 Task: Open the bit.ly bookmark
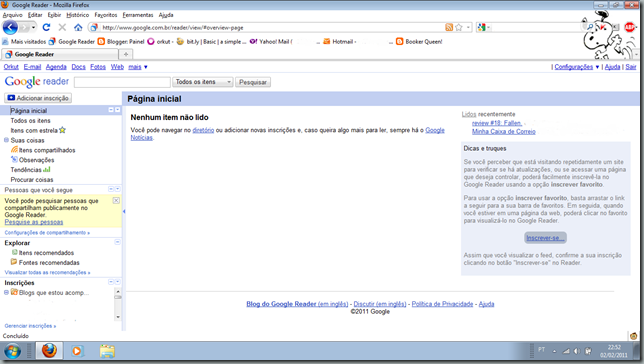[x=212, y=41]
